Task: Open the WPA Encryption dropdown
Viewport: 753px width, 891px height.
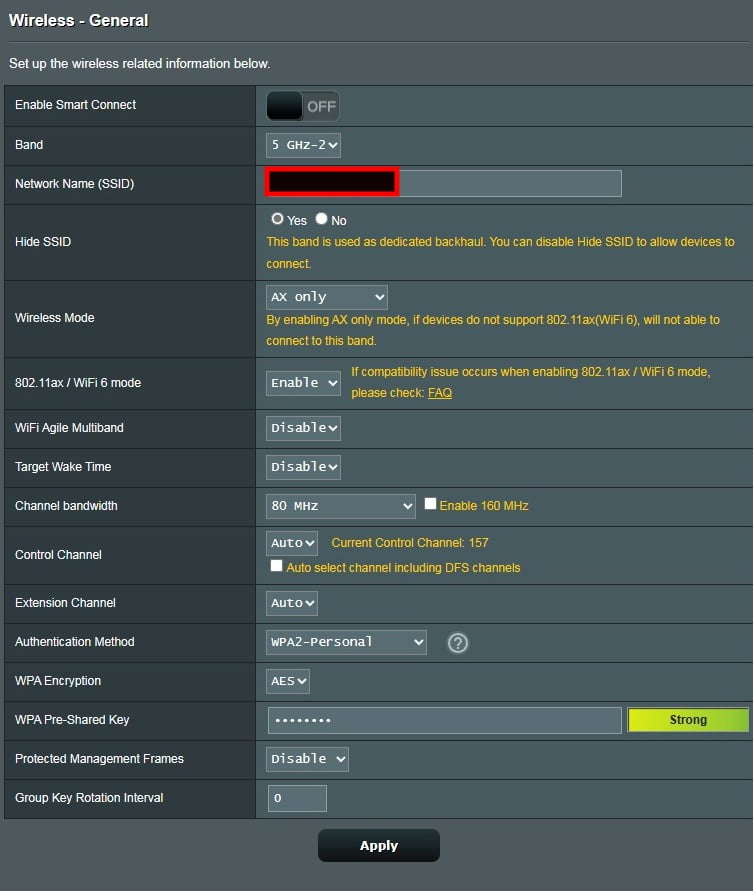Action: [288, 681]
